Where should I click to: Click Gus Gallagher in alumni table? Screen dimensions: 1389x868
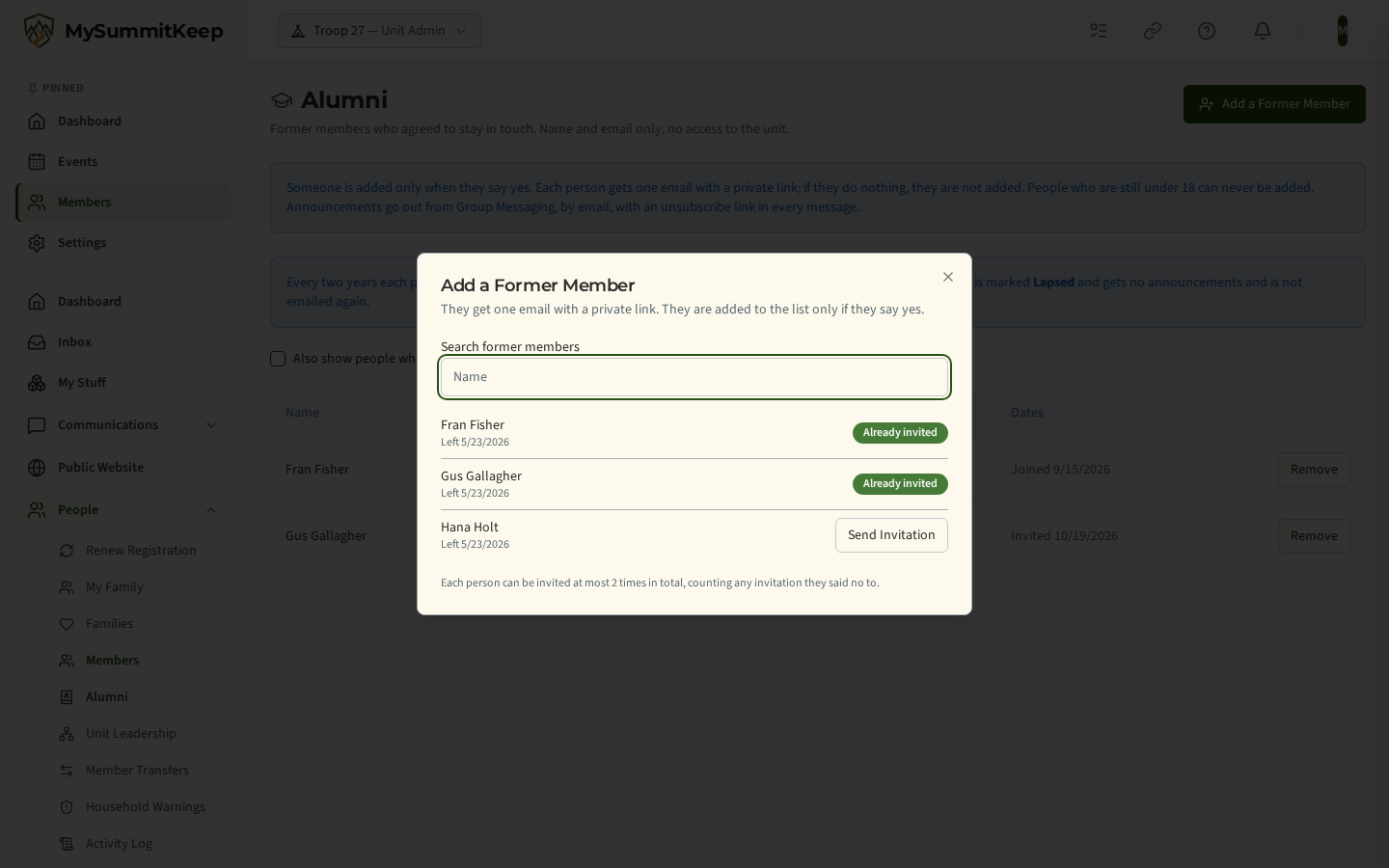(x=326, y=536)
